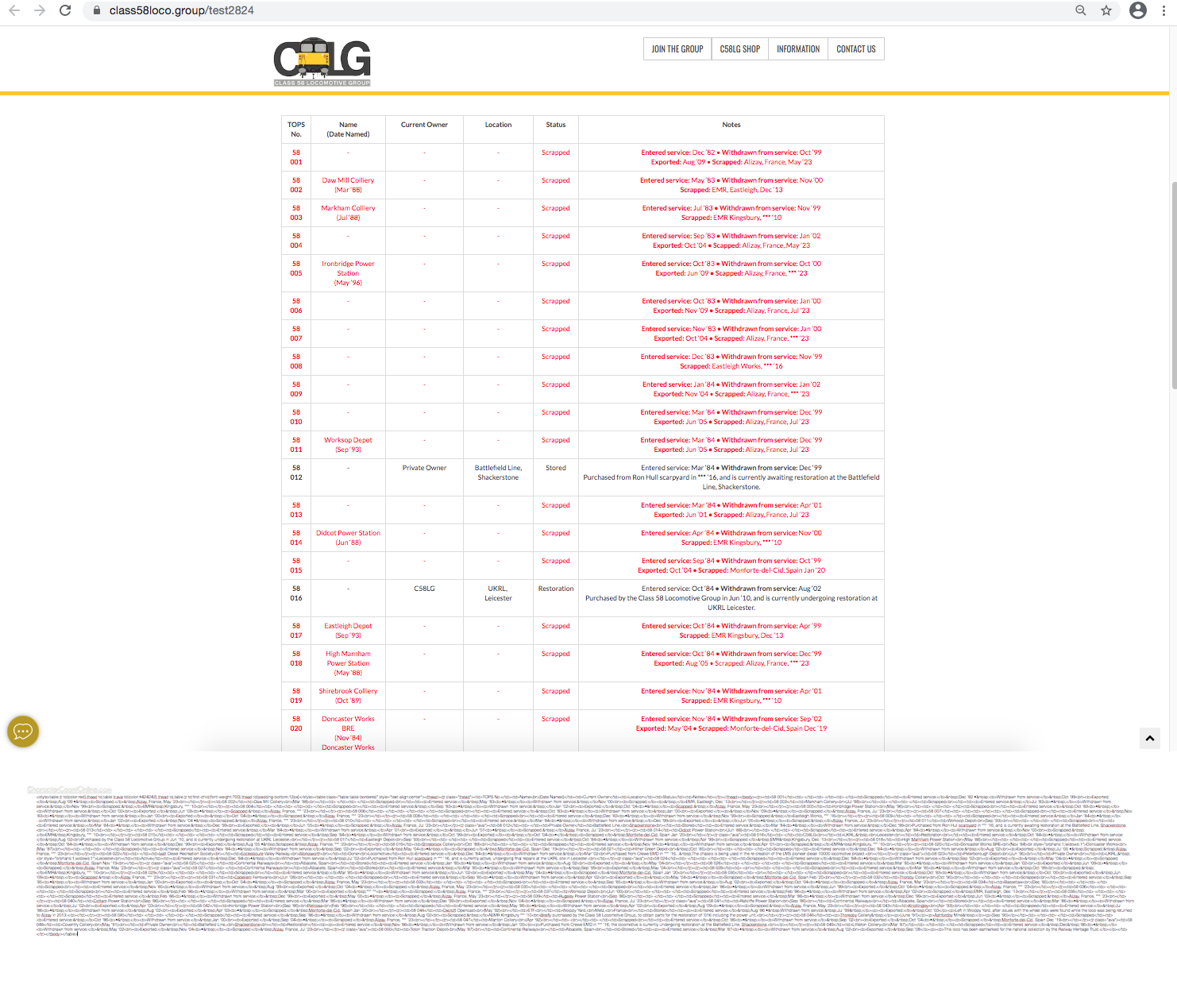Viewport: 1177px width, 1008px height.
Task: Click the zoom magnifier icon in address bar
Action: pos(1081,10)
